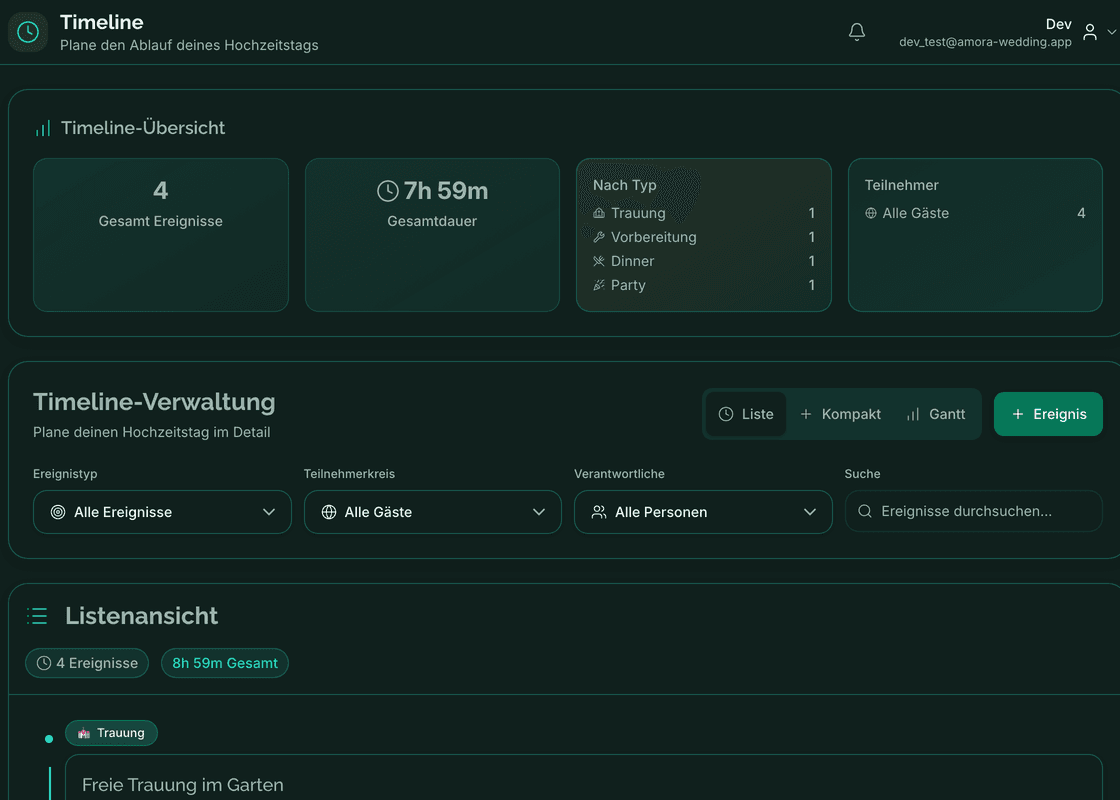
Task: Focus the Ereignisse durchsuchen search field
Action: pos(974,511)
